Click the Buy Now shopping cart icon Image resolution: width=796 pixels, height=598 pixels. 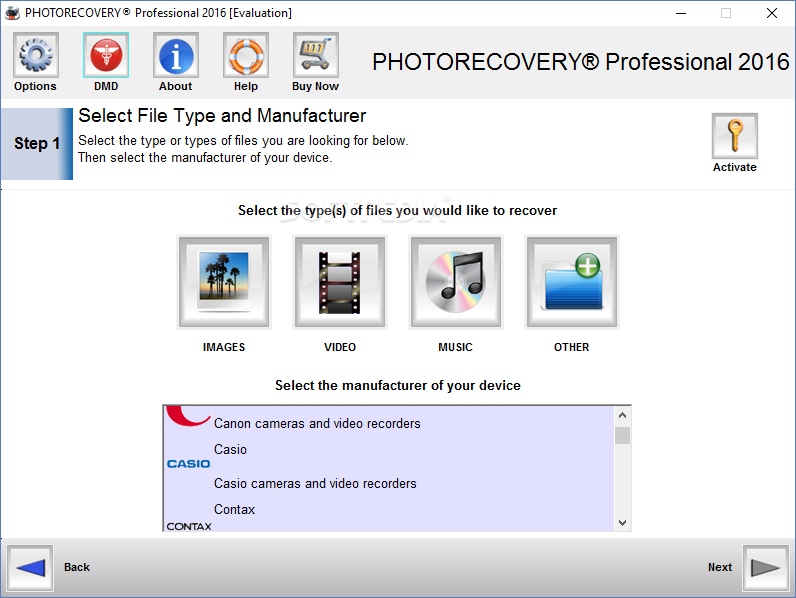coord(315,55)
